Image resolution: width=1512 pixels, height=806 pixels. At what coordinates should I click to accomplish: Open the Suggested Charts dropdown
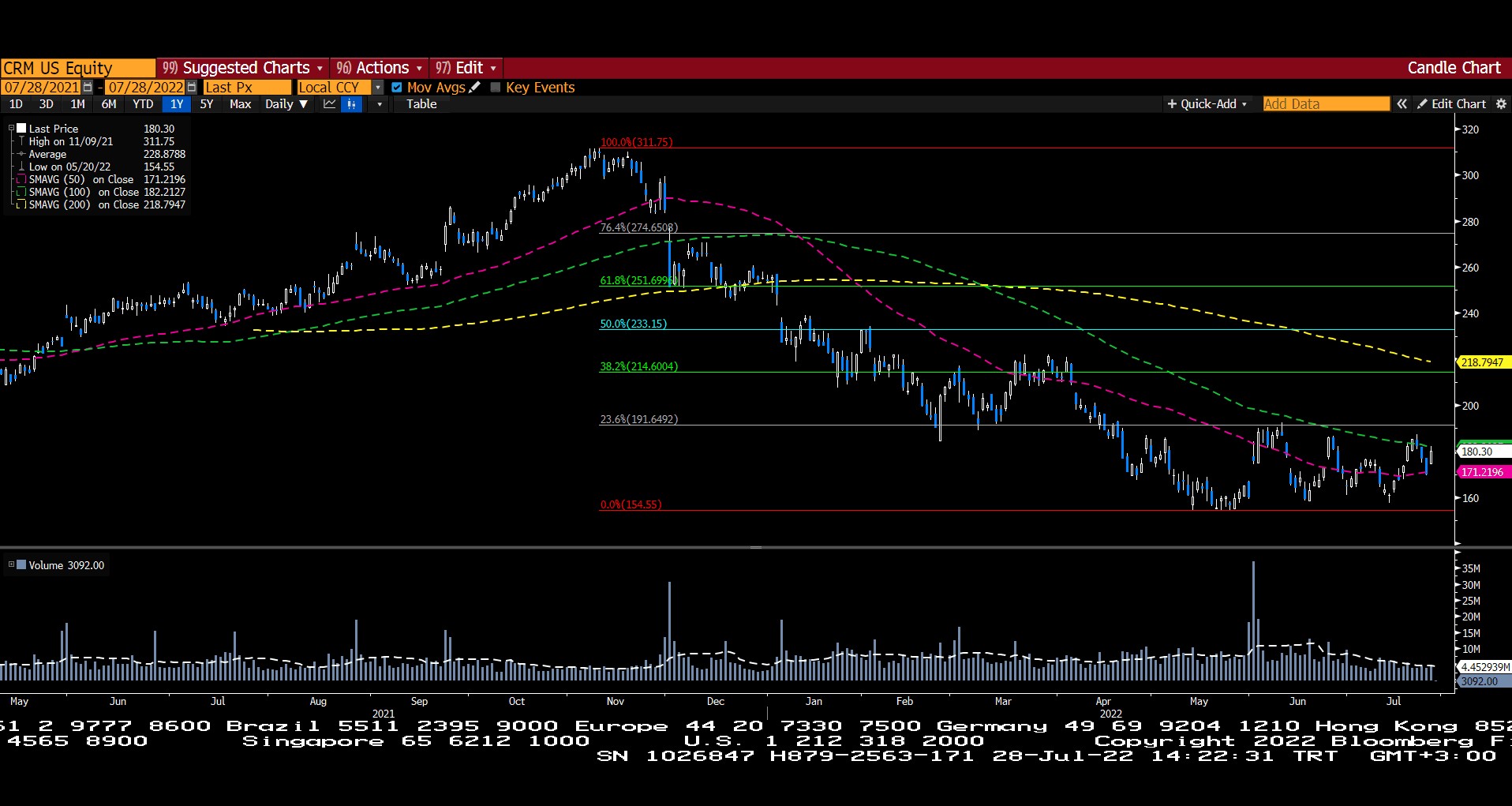(244, 68)
